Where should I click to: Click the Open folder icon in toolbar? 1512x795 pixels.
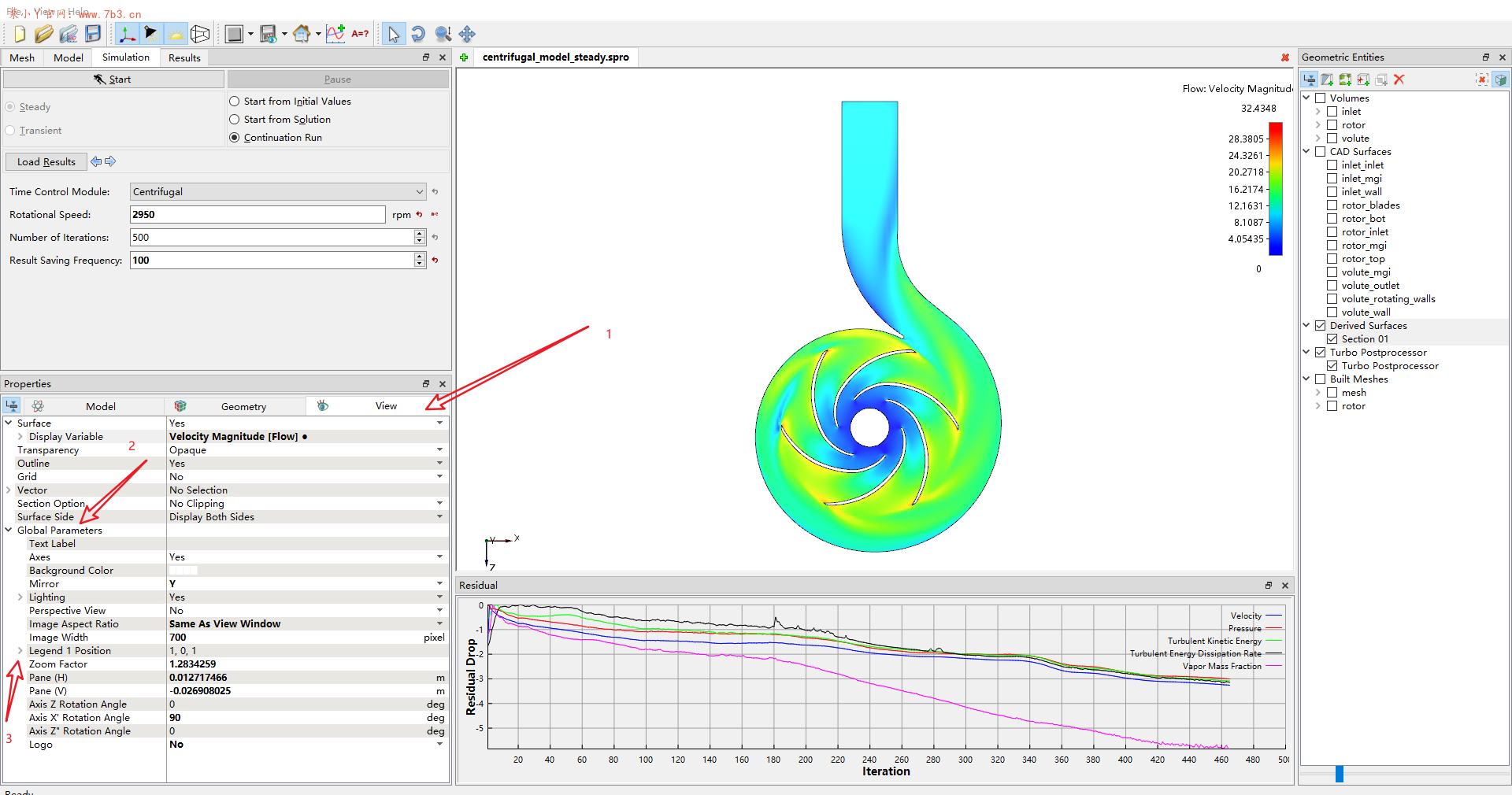pos(43,34)
